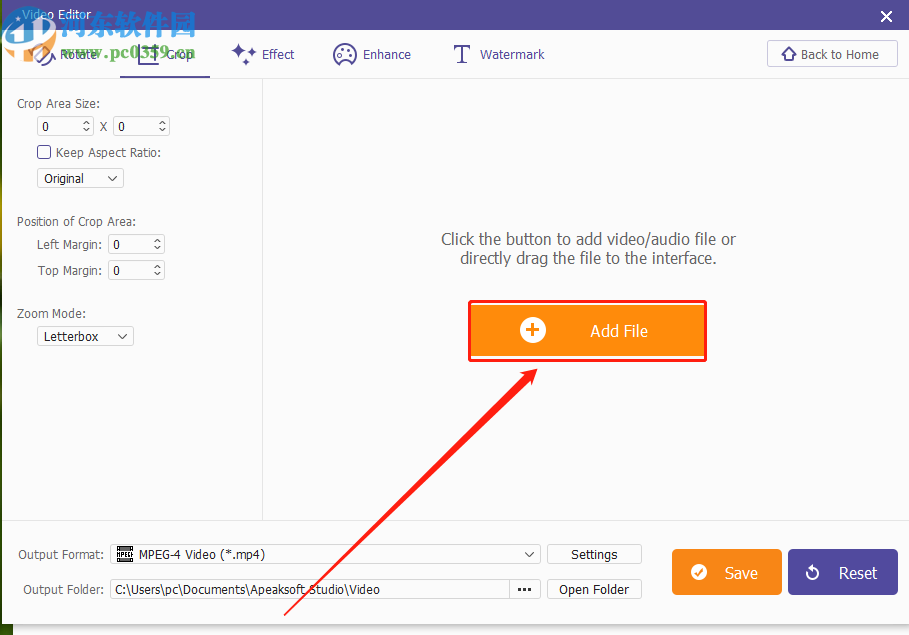This screenshot has height=635, width=909.
Task: Click the Watermark T icon
Action: pos(461,55)
